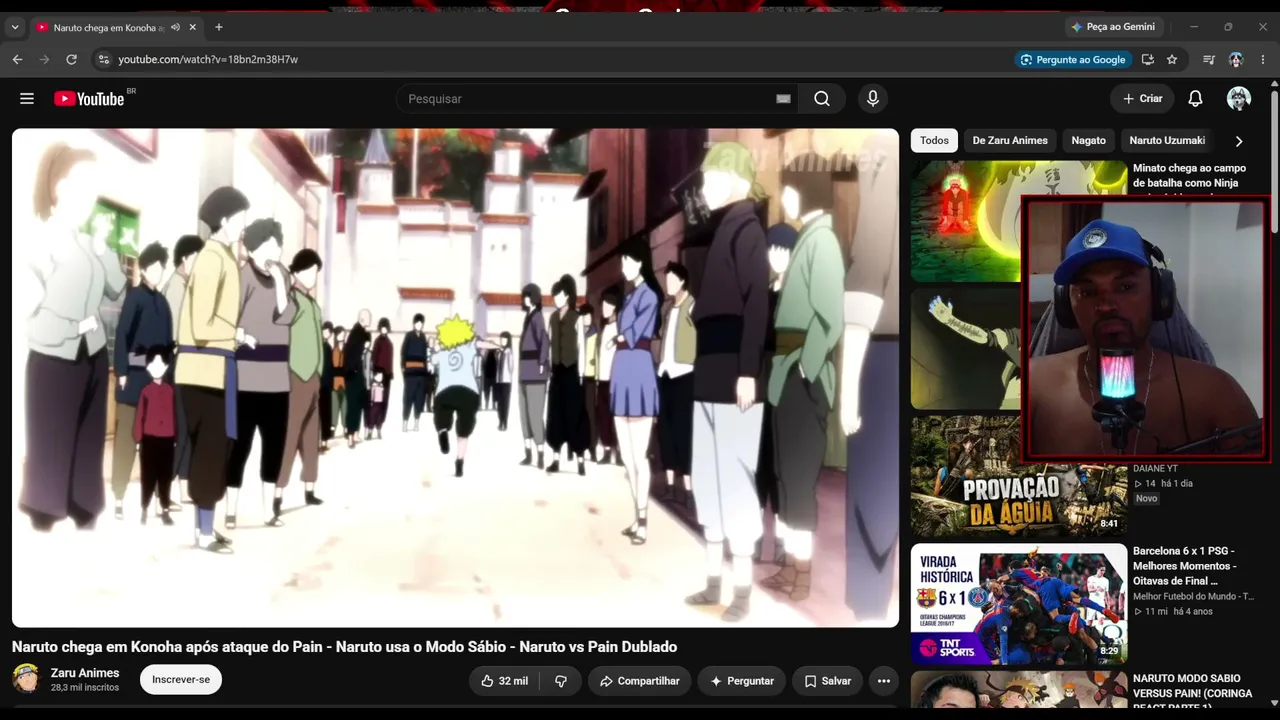Open the Barcelona 6 x 1 PSG title
This screenshot has height=720, width=1280.
click(1184, 566)
